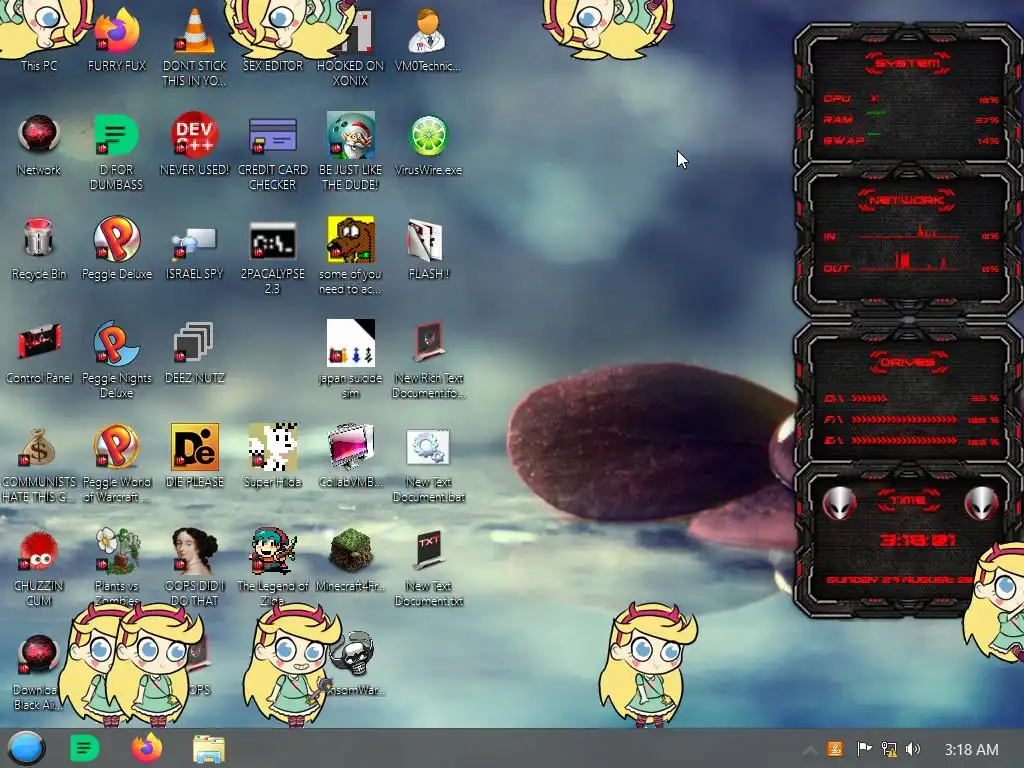Open Dev-C++ shortcut labeled NEVER USED!

tap(195, 135)
